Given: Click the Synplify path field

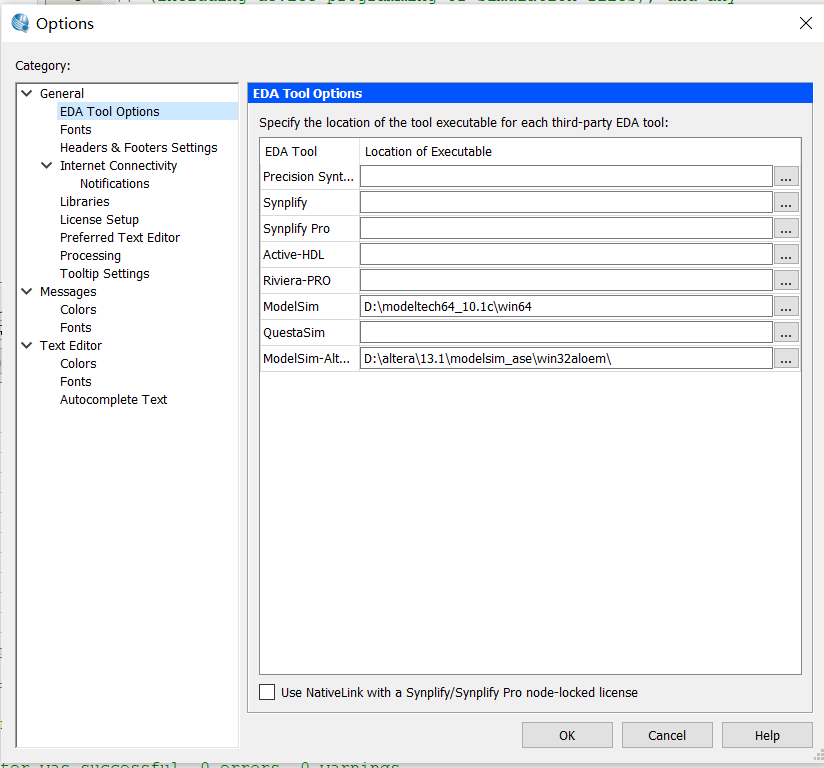Looking at the screenshot, I should click(x=566, y=202).
